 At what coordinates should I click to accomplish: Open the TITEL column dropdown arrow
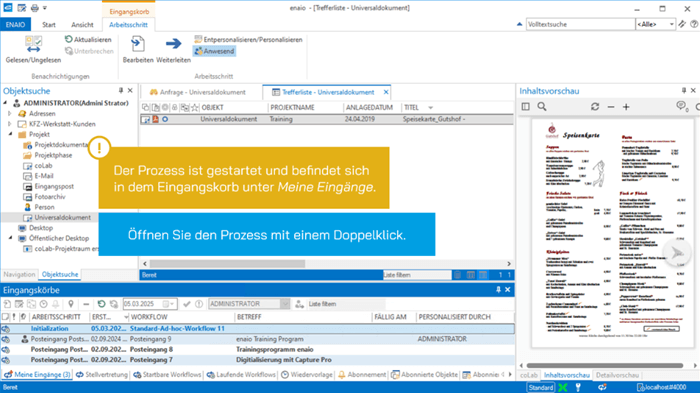[430, 108]
